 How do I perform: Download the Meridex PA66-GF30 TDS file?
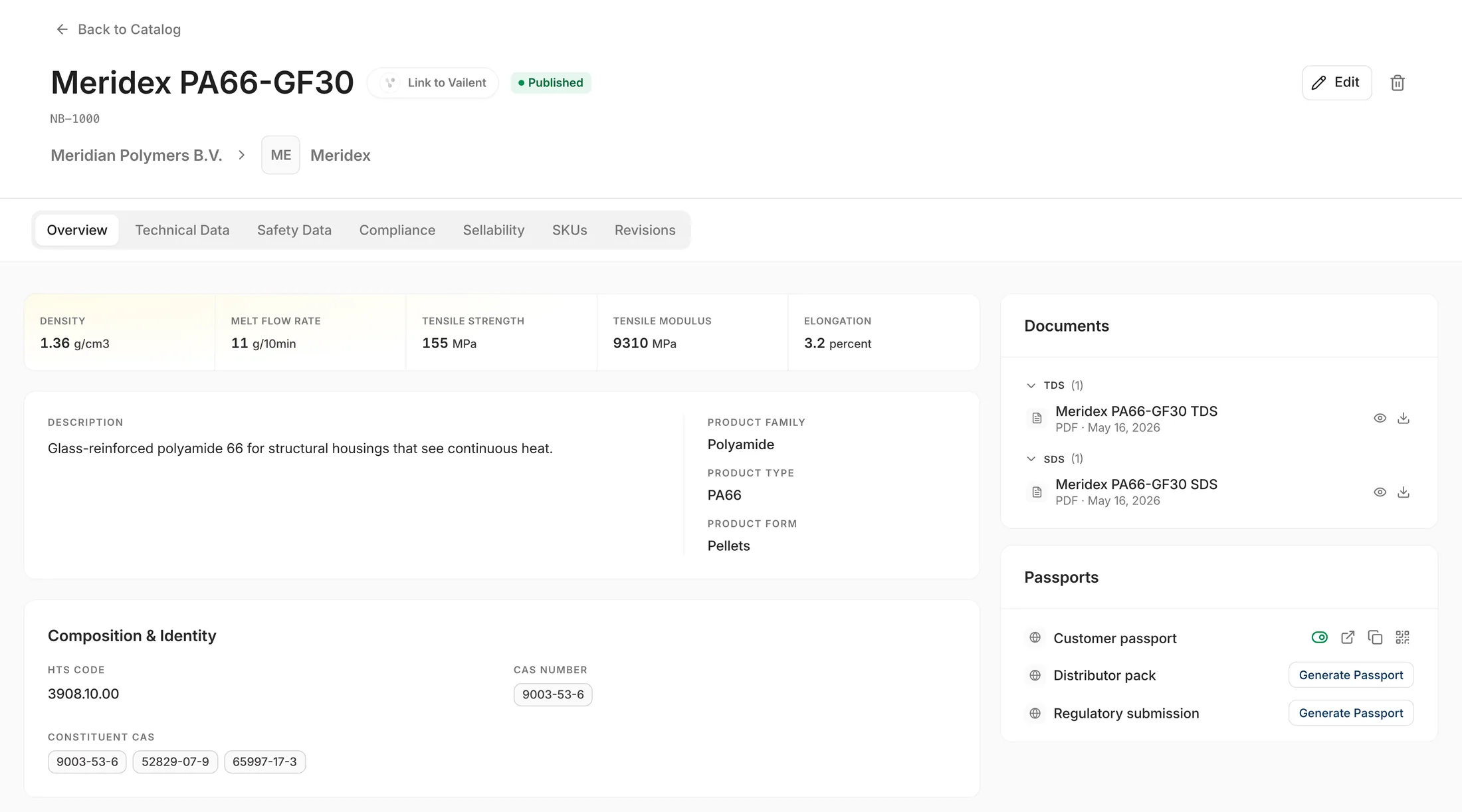(x=1404, y=419)
